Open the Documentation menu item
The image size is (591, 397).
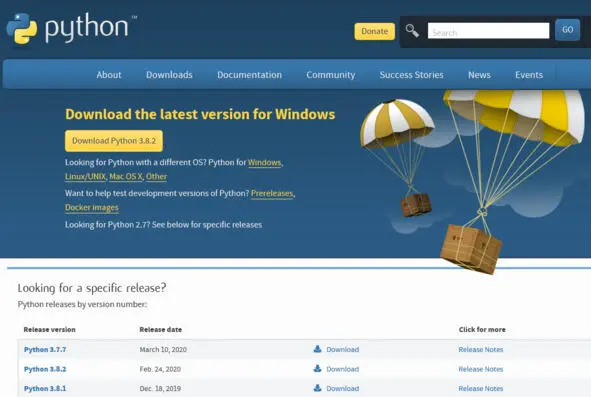point(250,75)
